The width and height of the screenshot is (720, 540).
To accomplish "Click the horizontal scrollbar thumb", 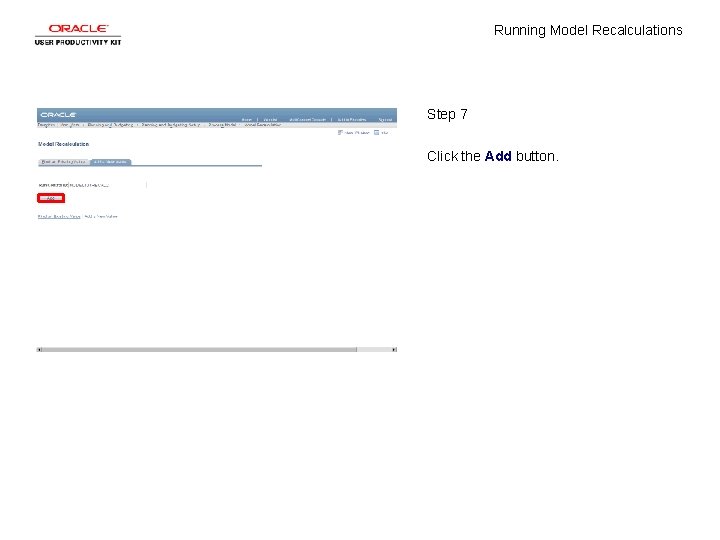I will [199, 349].
